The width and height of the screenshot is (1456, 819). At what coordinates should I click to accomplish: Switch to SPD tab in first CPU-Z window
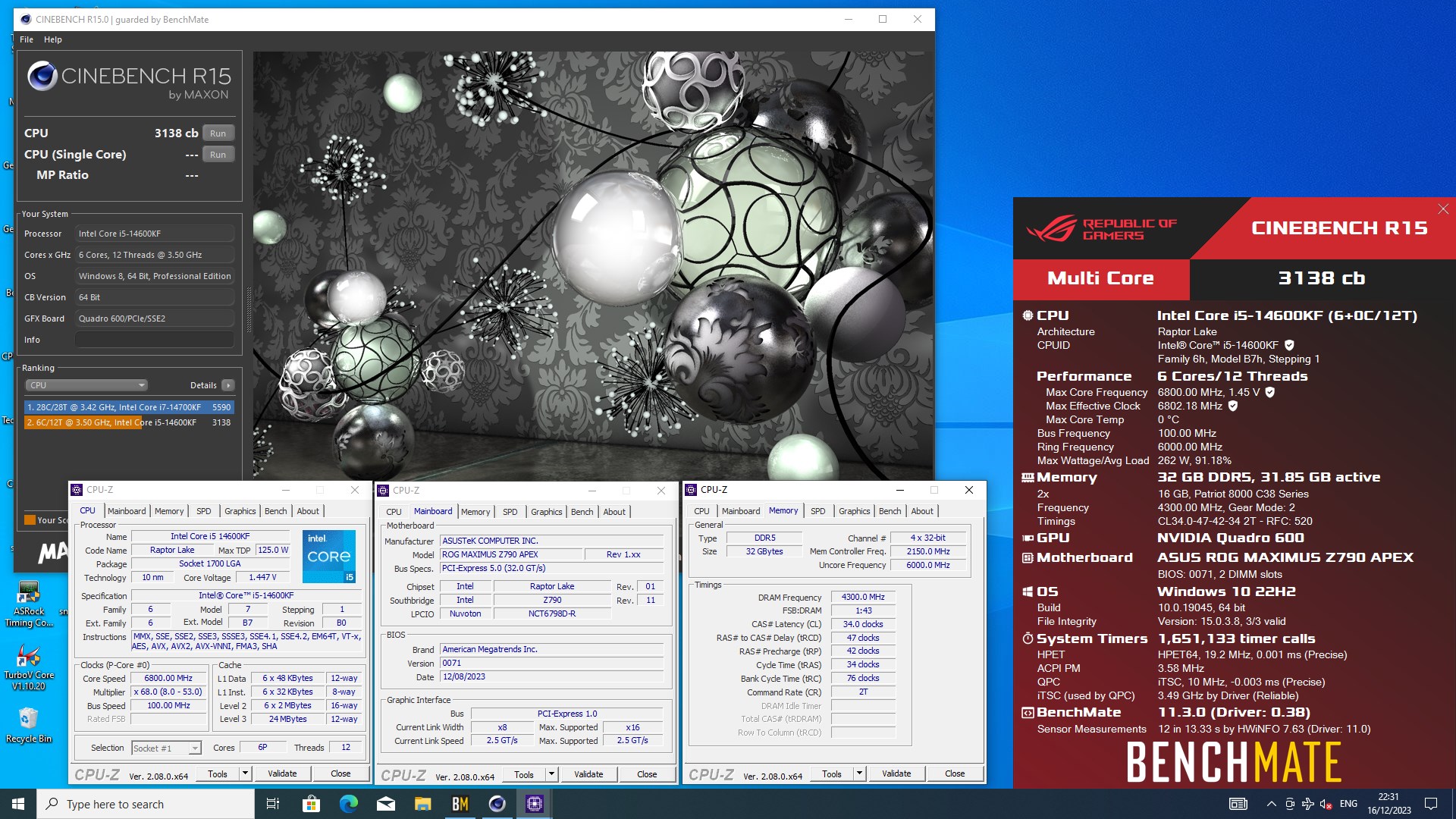tap(204, 511)
